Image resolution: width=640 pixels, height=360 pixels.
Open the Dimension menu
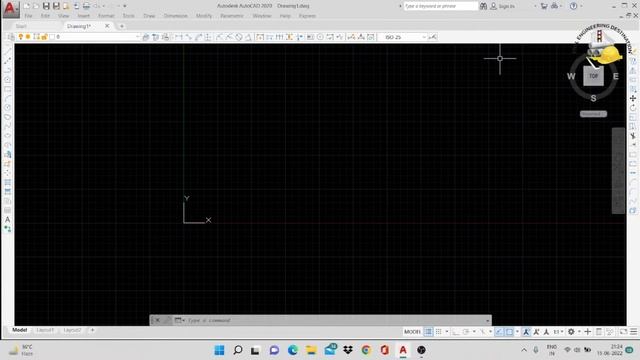176,16
